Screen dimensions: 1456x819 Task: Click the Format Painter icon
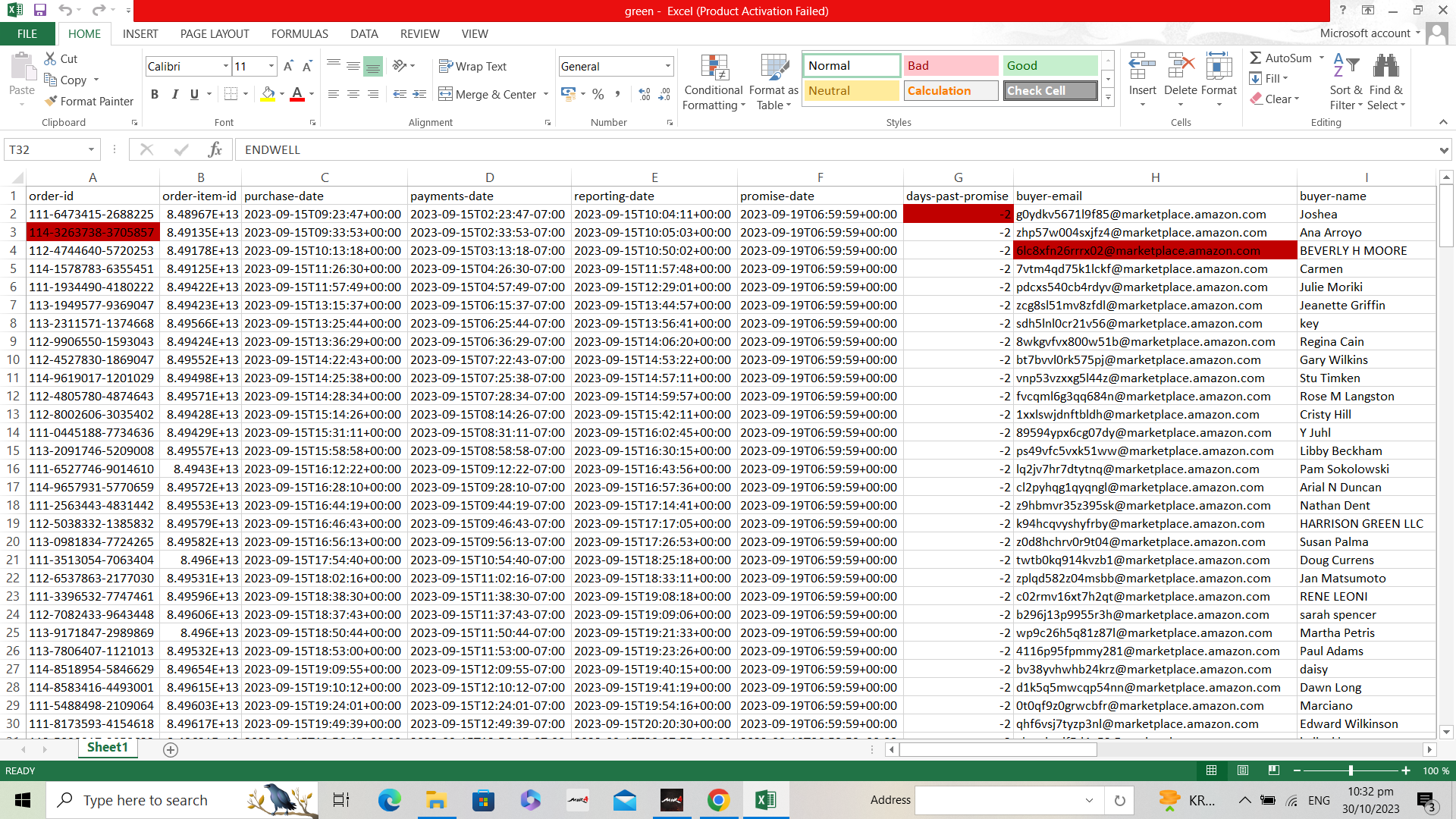point(52,102)
